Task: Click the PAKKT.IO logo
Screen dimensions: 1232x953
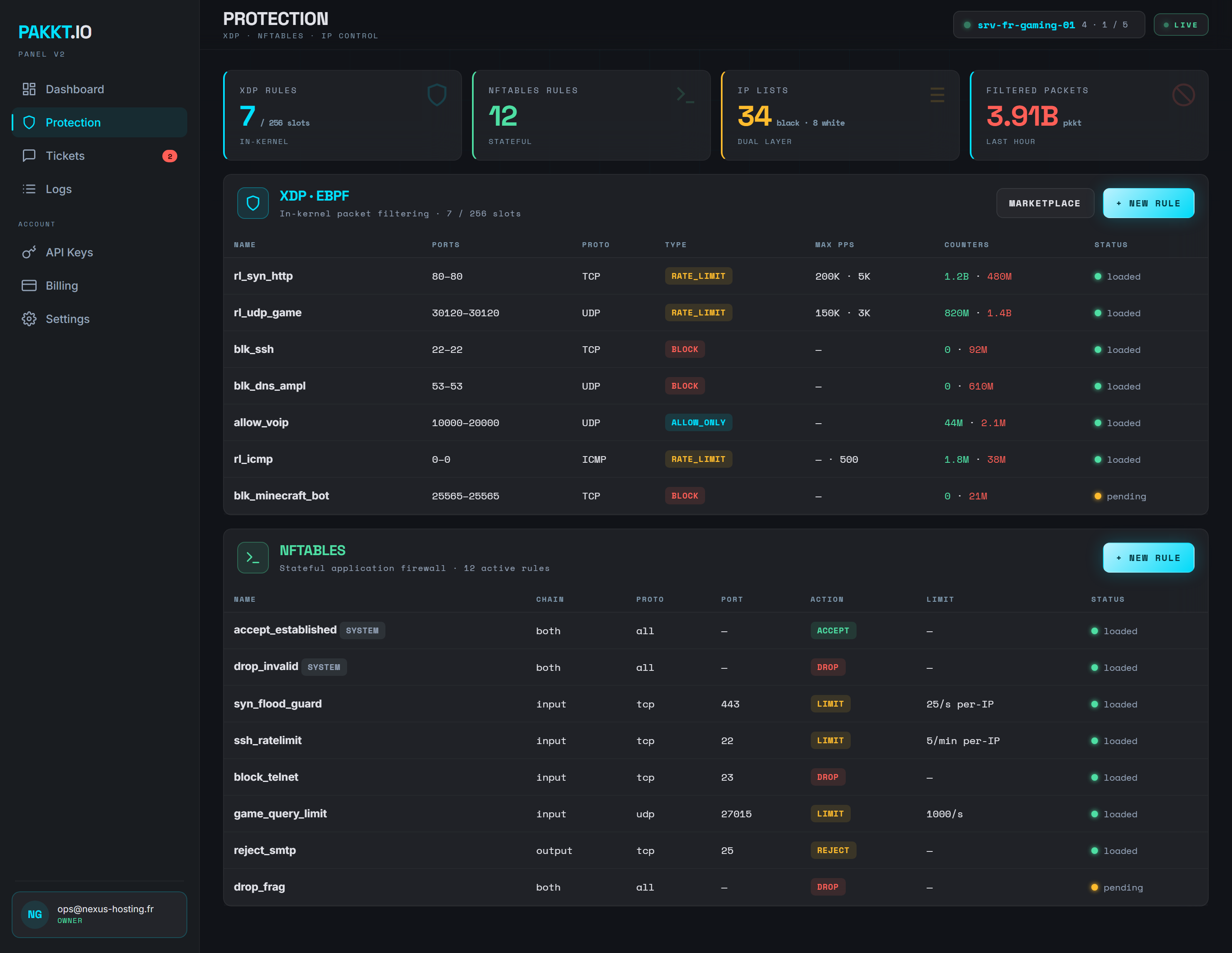Action: click(x=55, y=32)
